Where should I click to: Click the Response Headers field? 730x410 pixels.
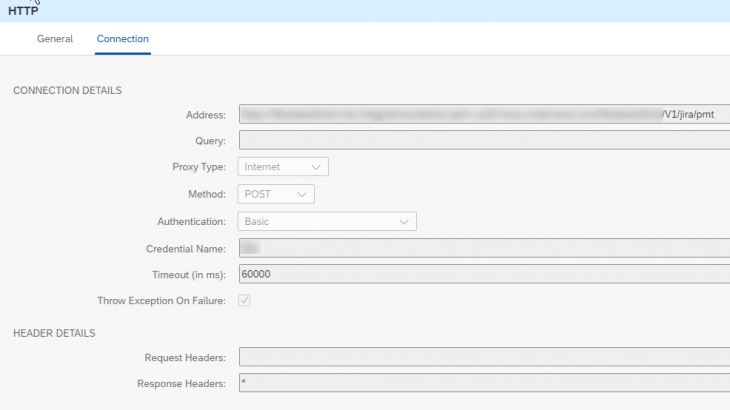484,383
